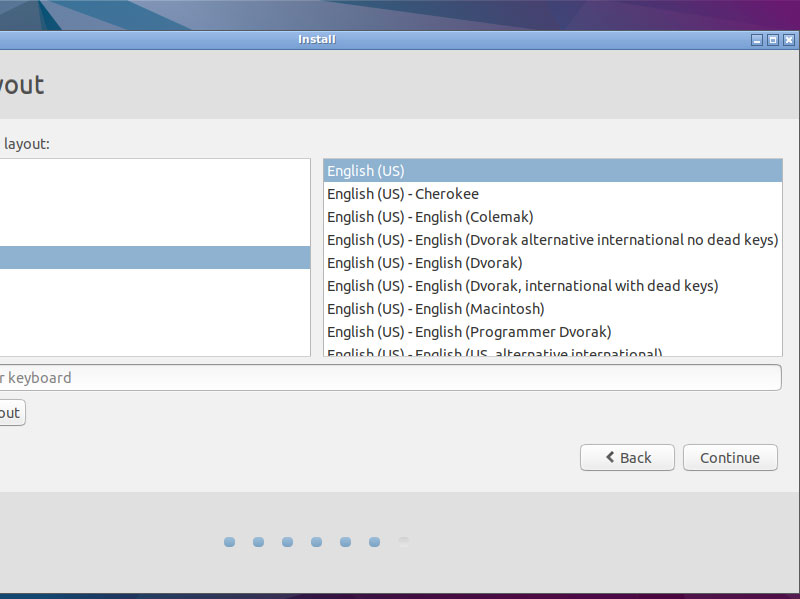This screenshot has width=800, height=599.
Task: Select the English (US) keyboard variant
Action: 553,171
